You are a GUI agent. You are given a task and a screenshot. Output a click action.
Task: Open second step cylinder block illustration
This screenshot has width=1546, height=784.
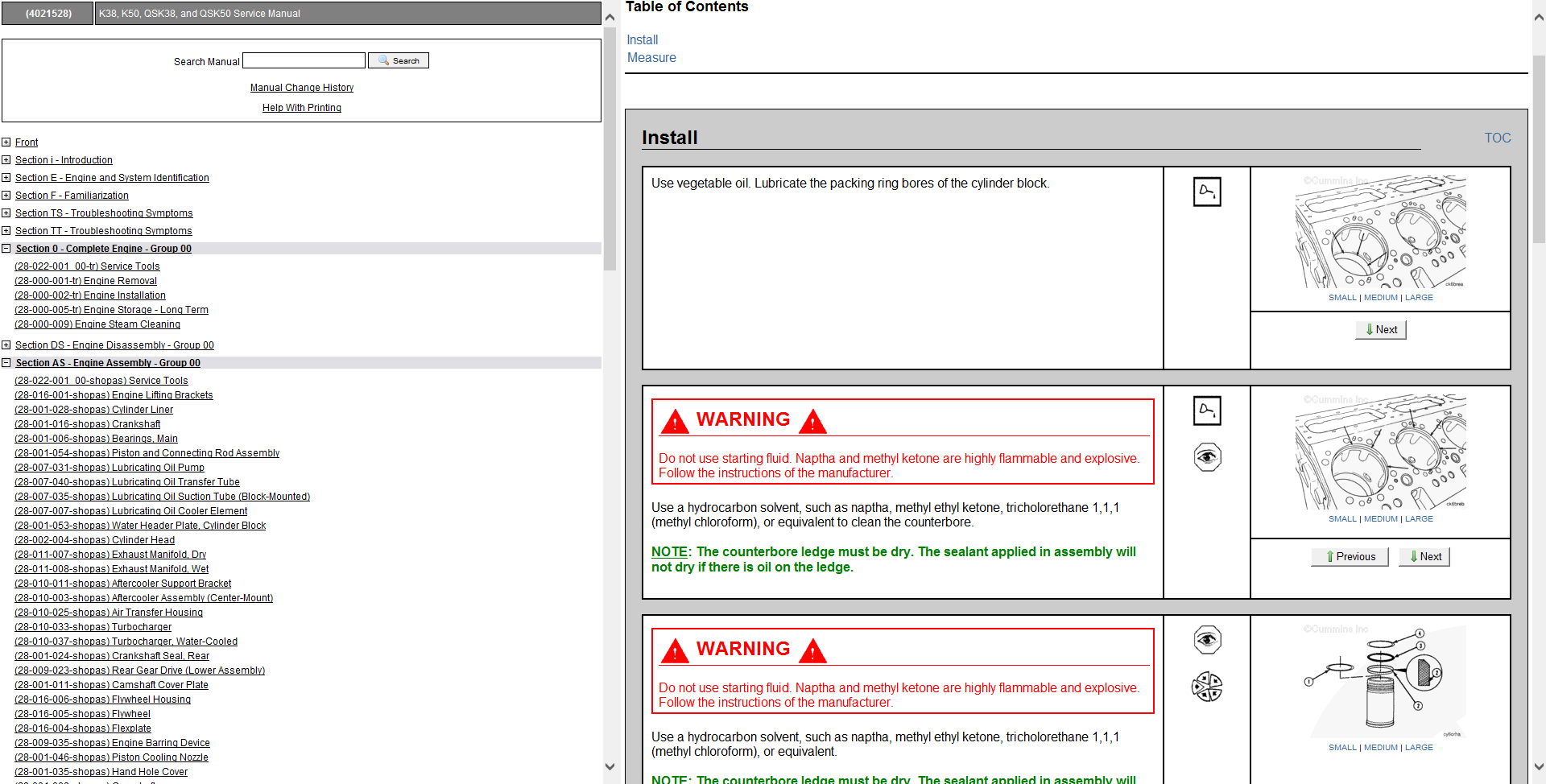point(1380,452)
